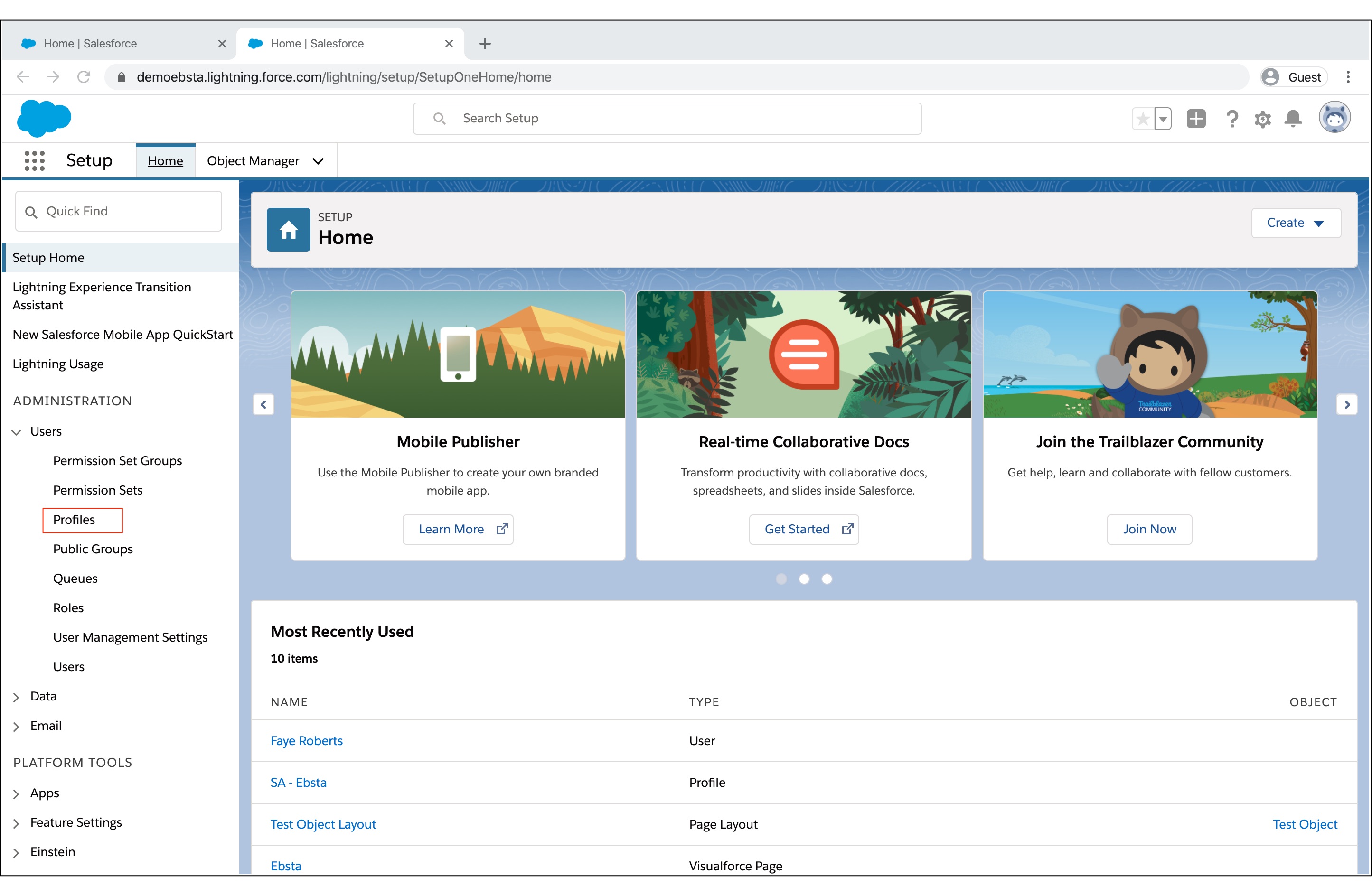
Task: Expand the Feature Settings section
Action: pos(16,823)
